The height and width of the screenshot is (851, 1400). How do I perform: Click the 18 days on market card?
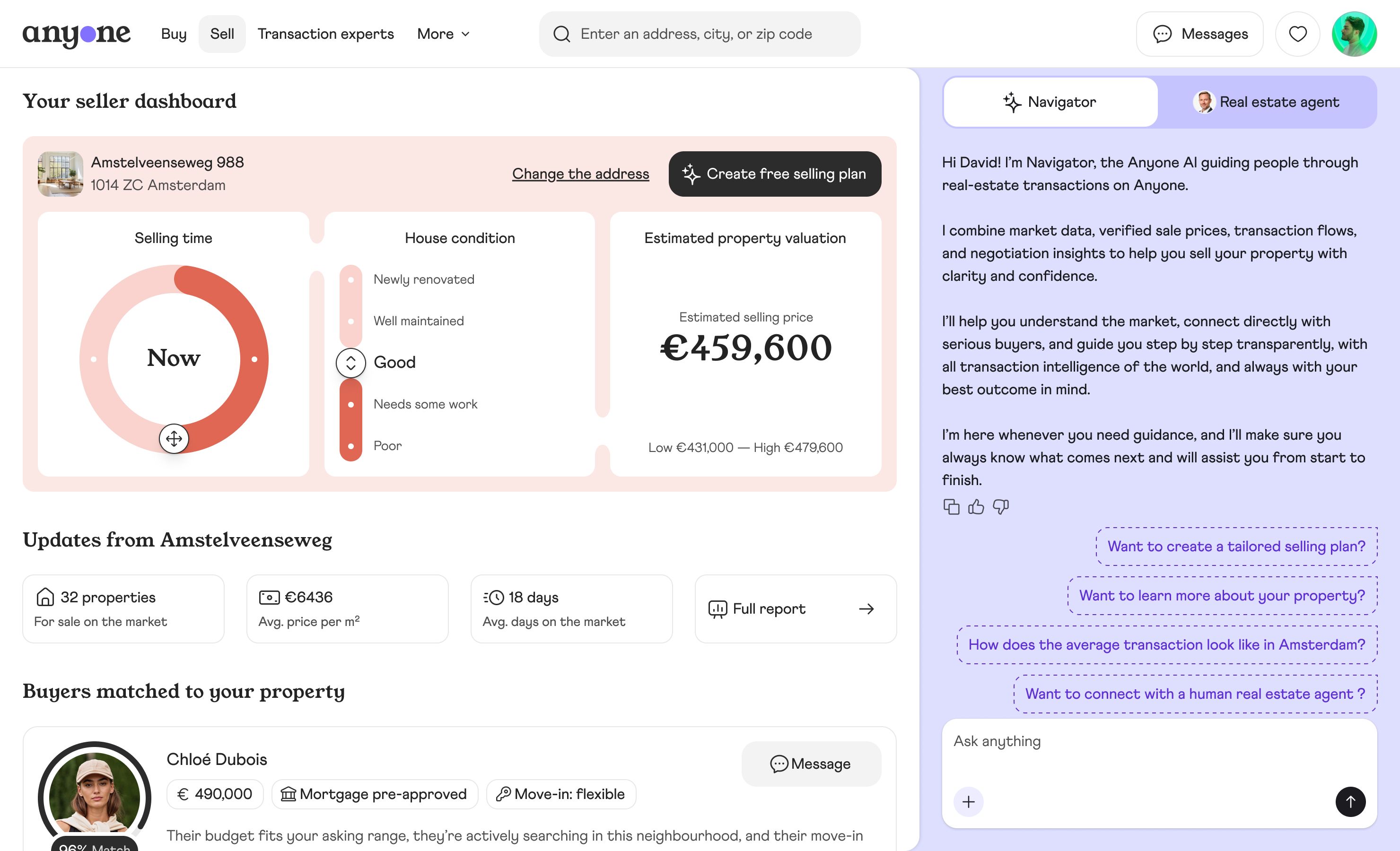572,609
